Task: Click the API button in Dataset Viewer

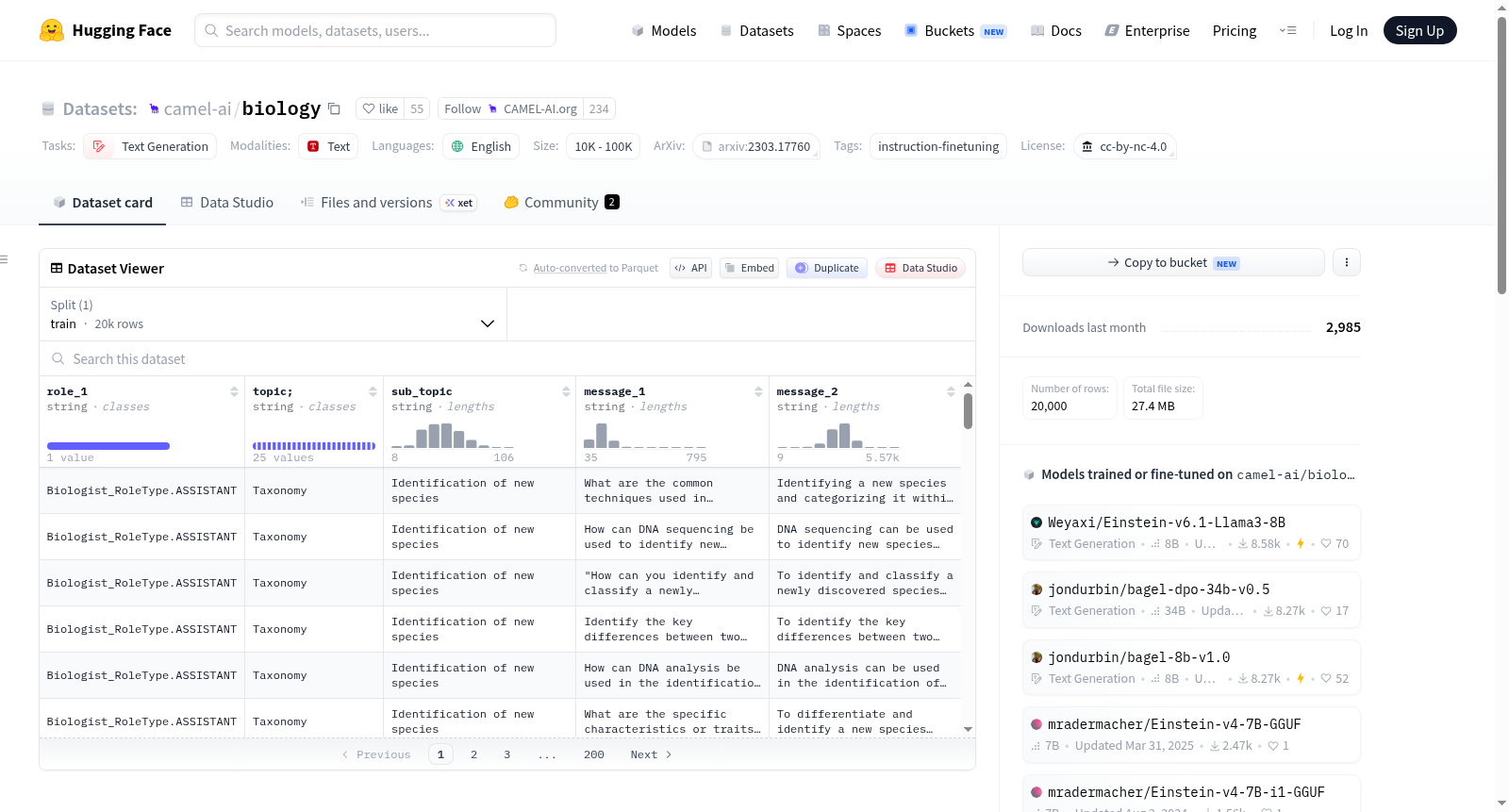Action: (x=690, y=268)
